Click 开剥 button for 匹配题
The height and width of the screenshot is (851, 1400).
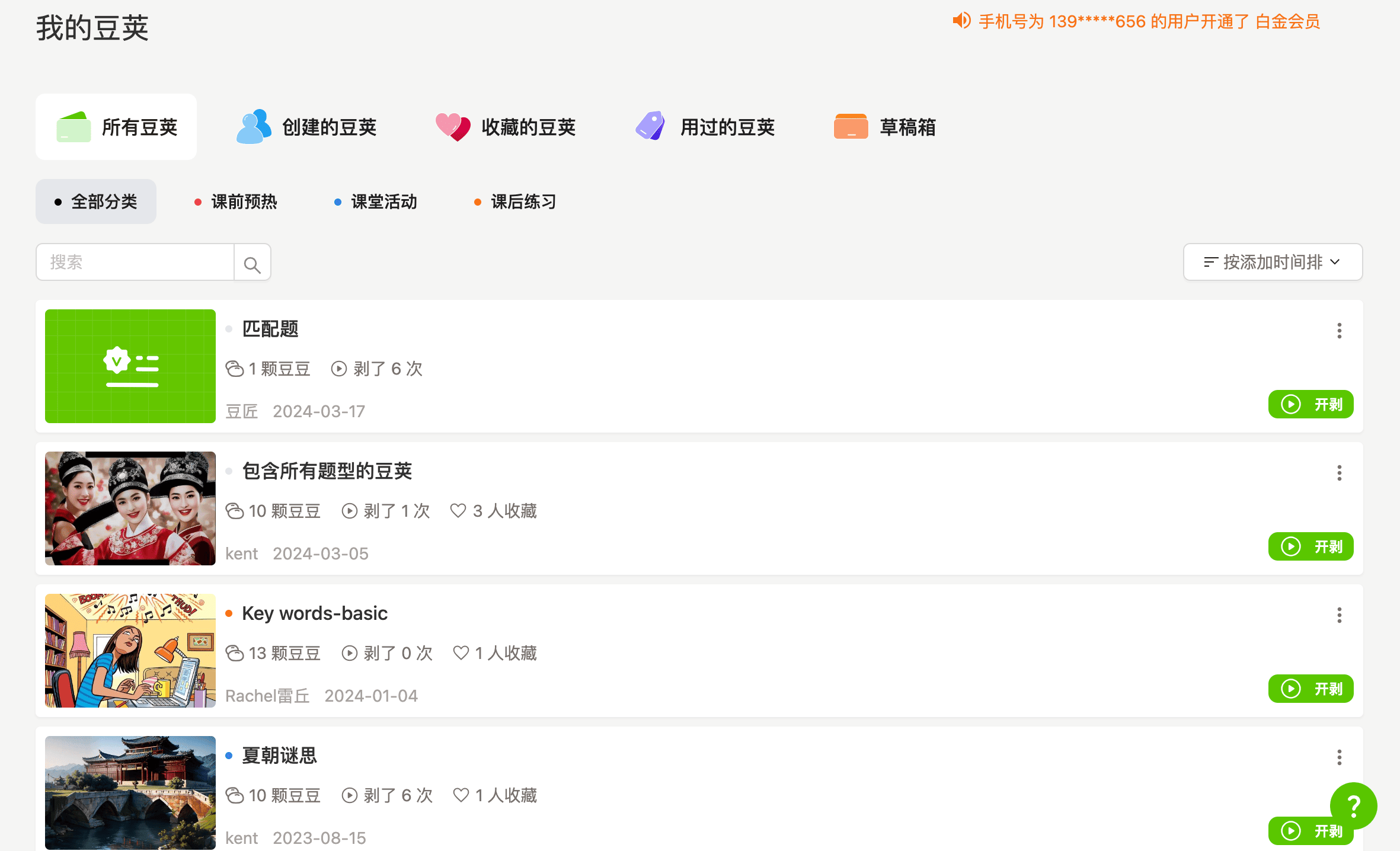pyautogui.click(x=1310, y=404)
